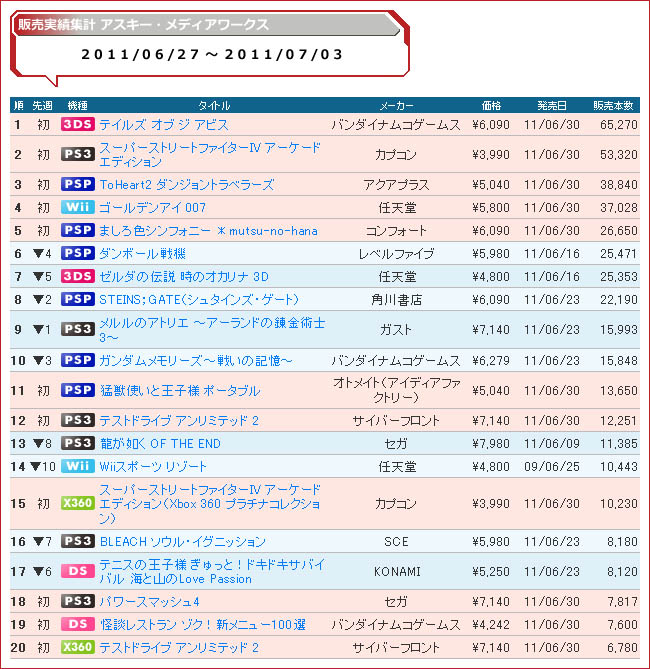Click the PSP badge beside STEINS;GATE
The width and height of the screenshot is (650, 669).
pyautogui.click(x=77, y=299)
